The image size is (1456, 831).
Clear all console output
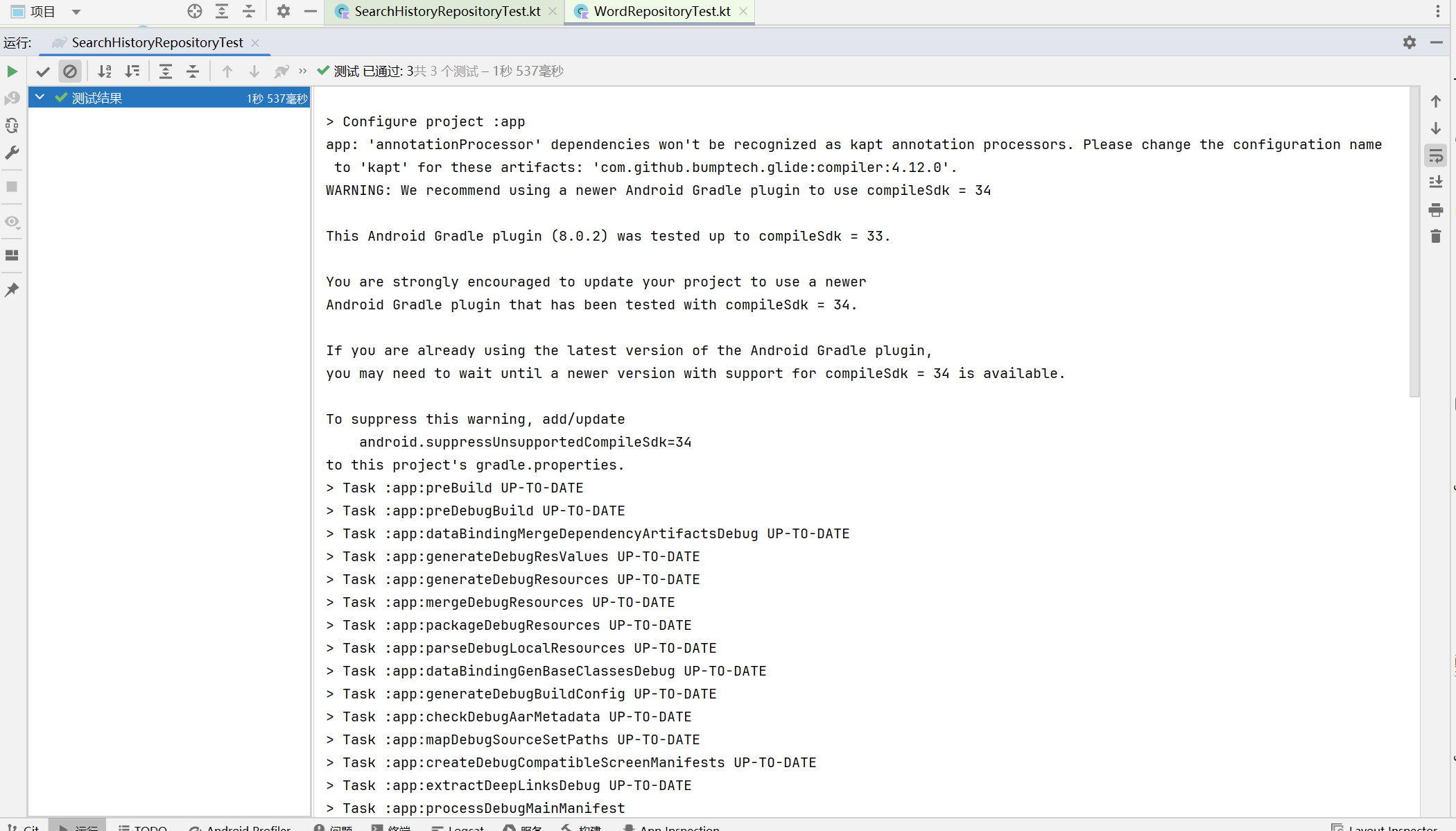1435,237
